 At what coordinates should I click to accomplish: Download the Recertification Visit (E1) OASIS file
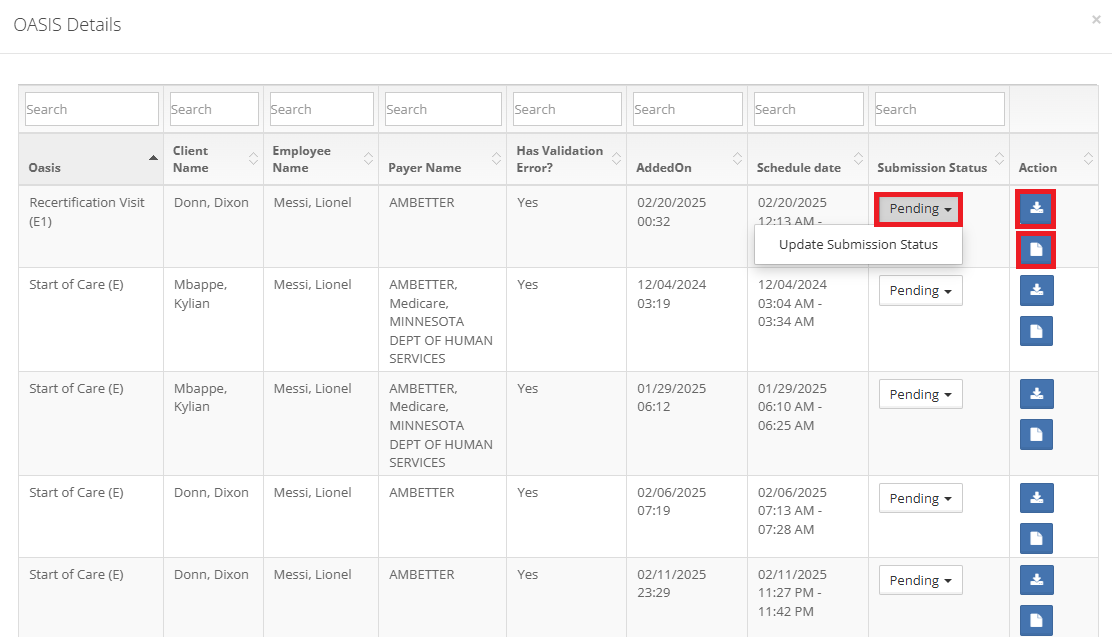pos(1036,209)
